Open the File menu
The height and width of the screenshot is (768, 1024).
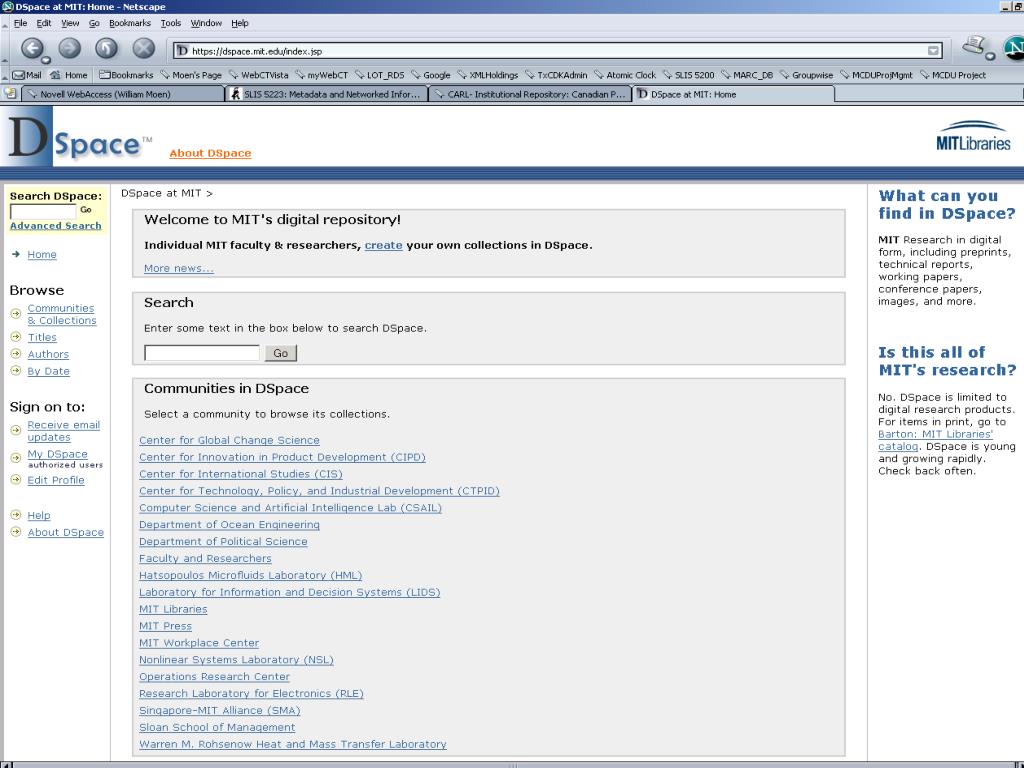click(x=21, y=23)
